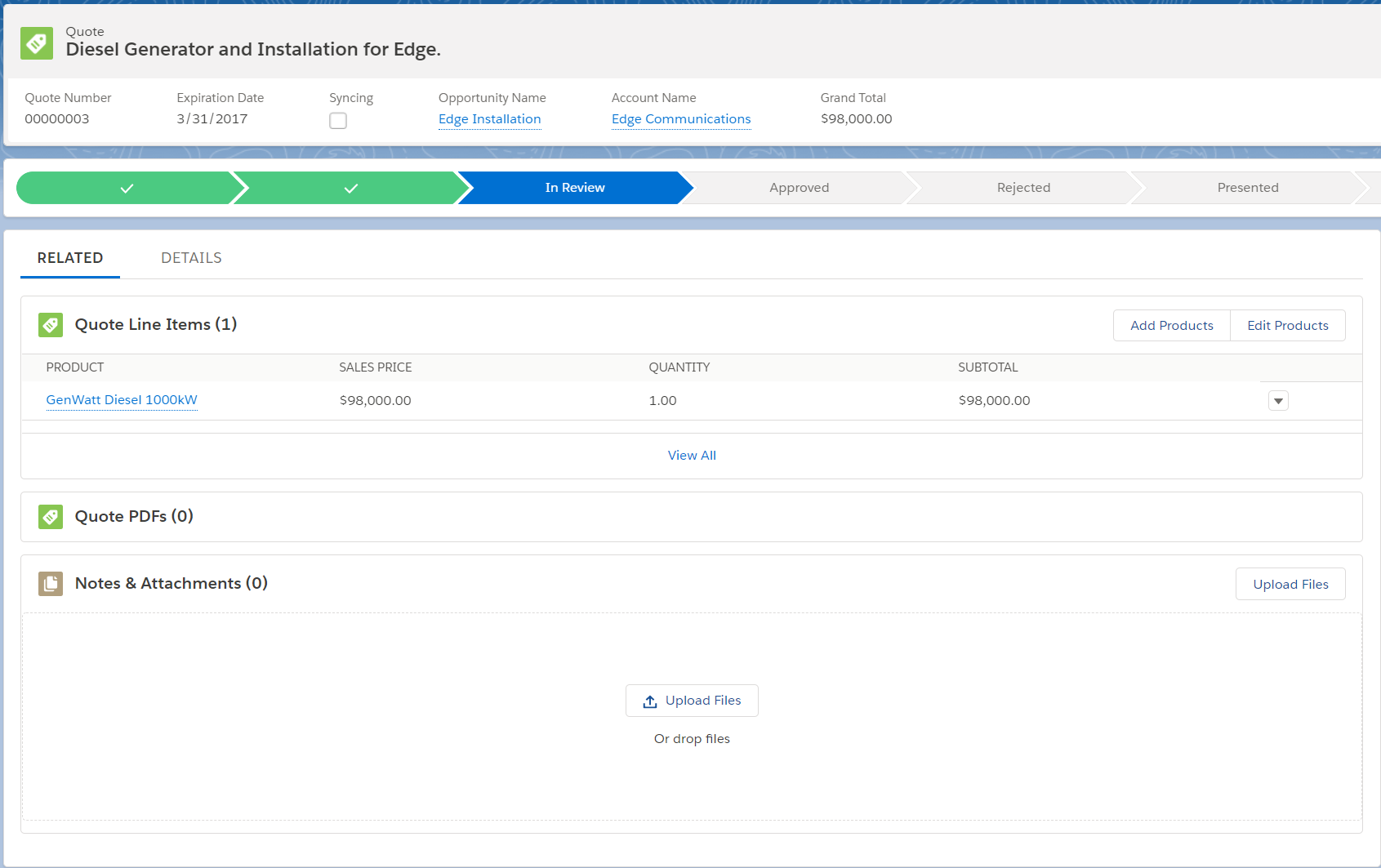Select the Rejected stage in path
1381x868 pixels.
point(1023,188)
